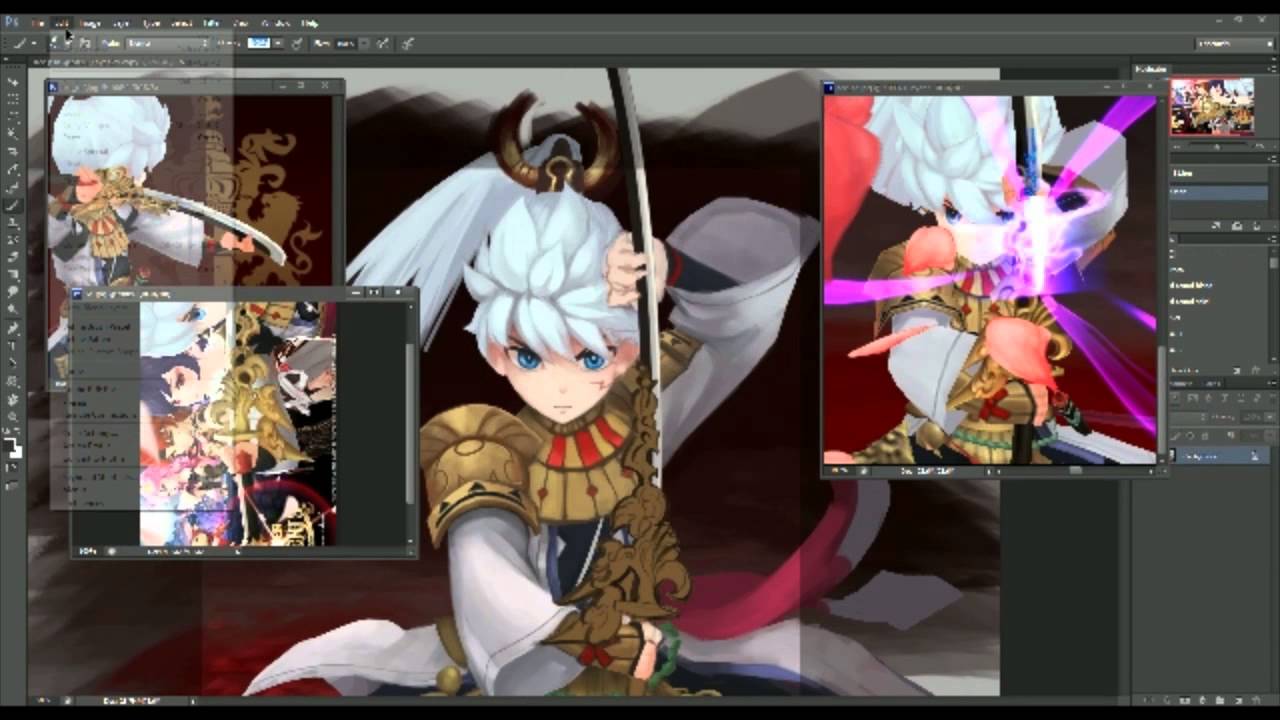Screen dimensions: 1280x720
Task: Select the highlighted history state row
Action: click(x=1219, y=192)
